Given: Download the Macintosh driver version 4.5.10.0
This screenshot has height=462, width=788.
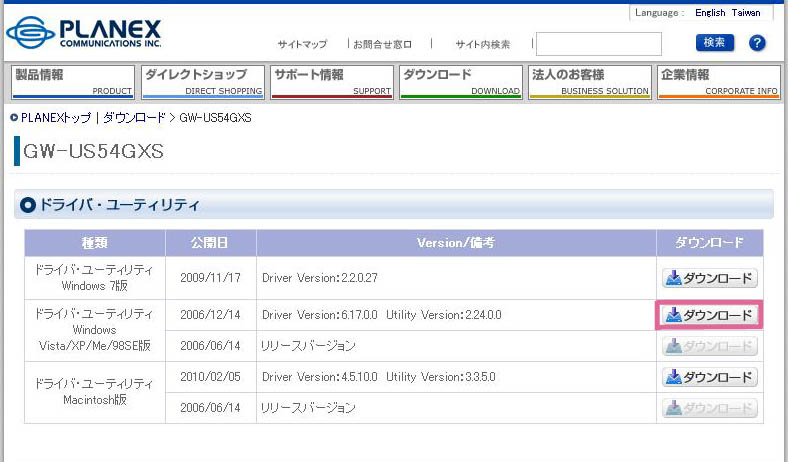Looking at the screenshot, I should click(x=710, y=377).
